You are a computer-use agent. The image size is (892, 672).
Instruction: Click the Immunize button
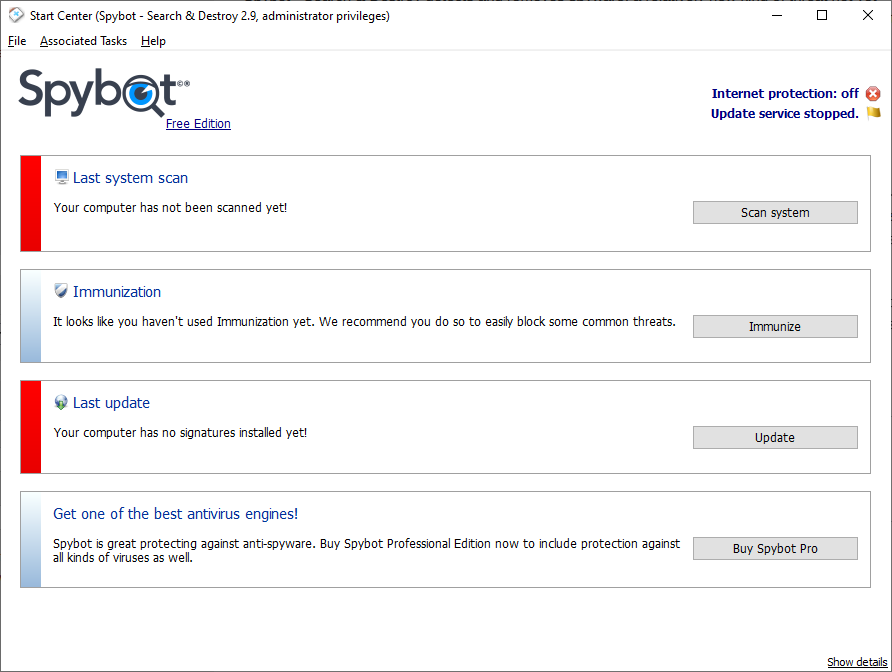tap(775, 327)
